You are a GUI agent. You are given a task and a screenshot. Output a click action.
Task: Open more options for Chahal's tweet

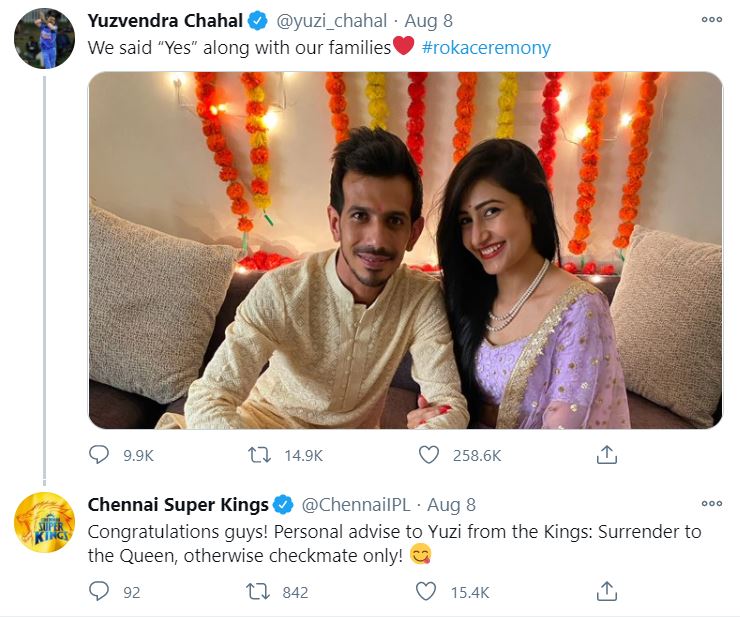[711, 19]
